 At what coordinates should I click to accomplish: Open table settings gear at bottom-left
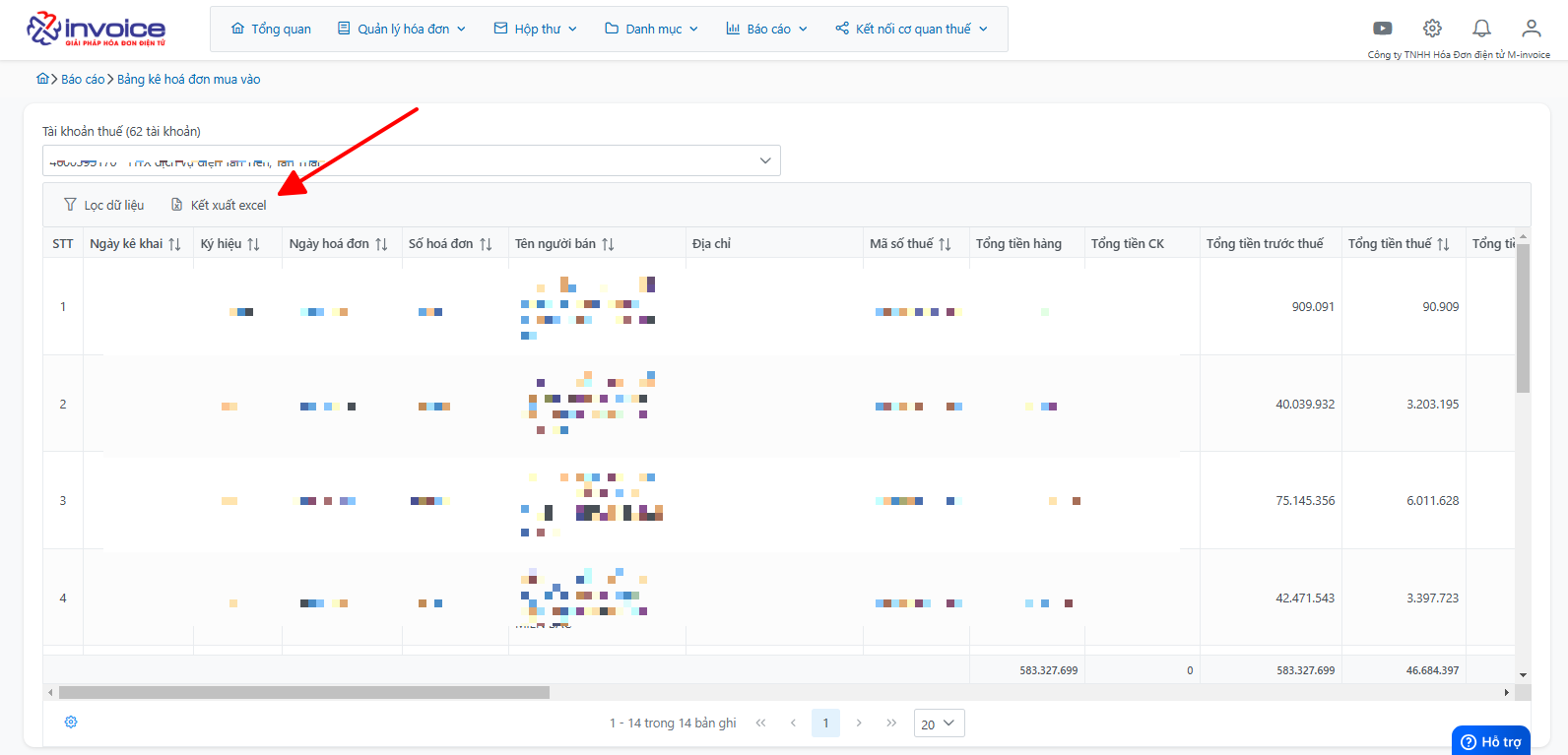[x=71, y=722]
